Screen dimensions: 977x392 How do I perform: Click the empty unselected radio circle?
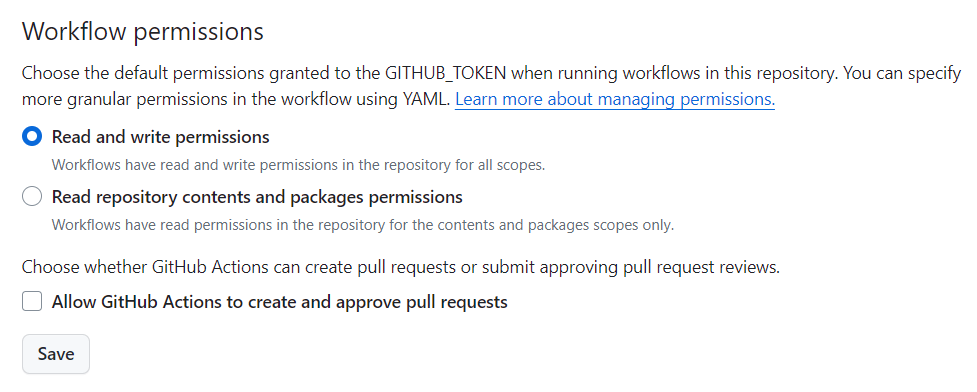pos(32,197)
